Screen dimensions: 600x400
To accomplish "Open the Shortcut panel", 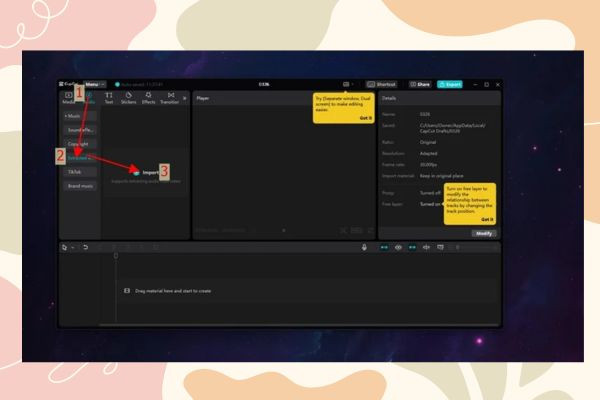I will tap(381, 84).
